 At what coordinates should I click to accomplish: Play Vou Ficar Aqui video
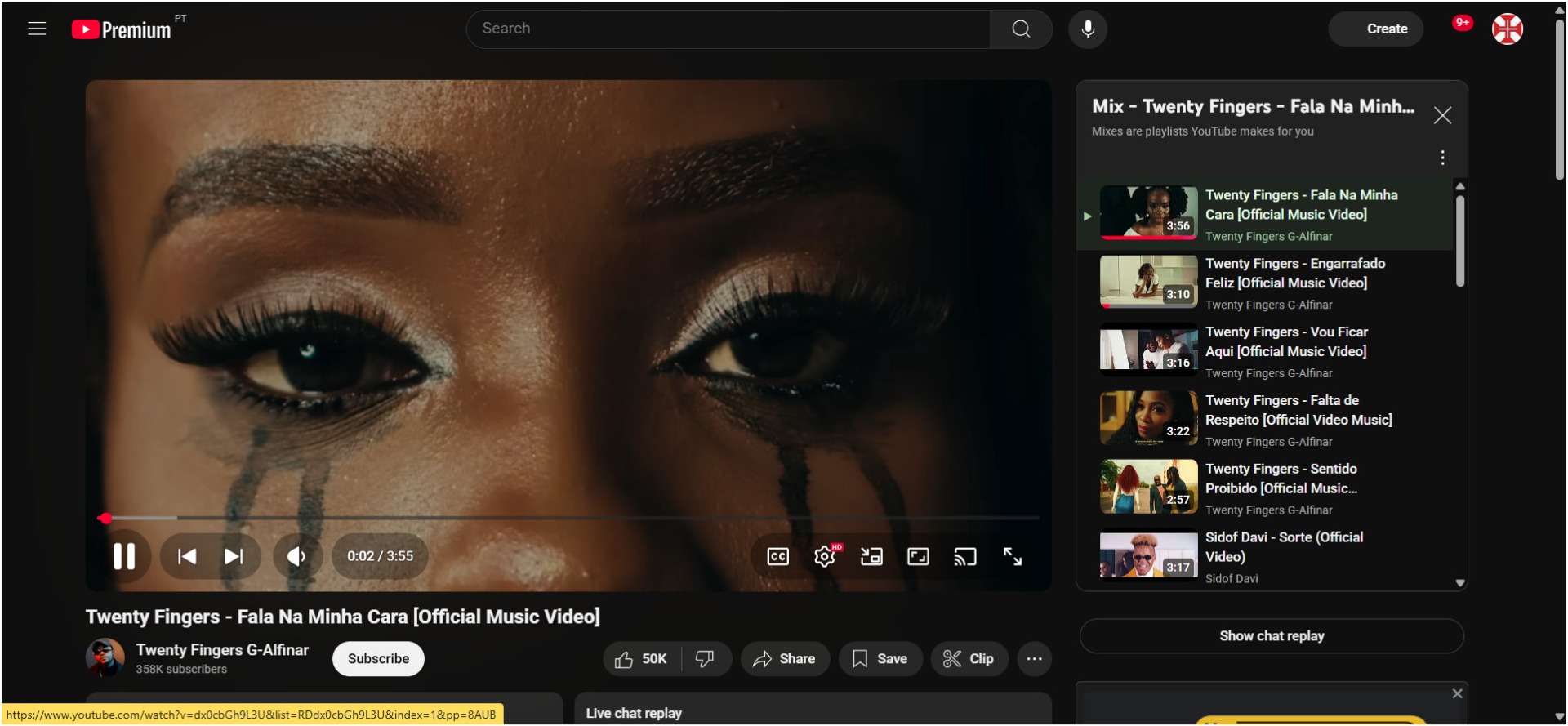(1264, 351)
